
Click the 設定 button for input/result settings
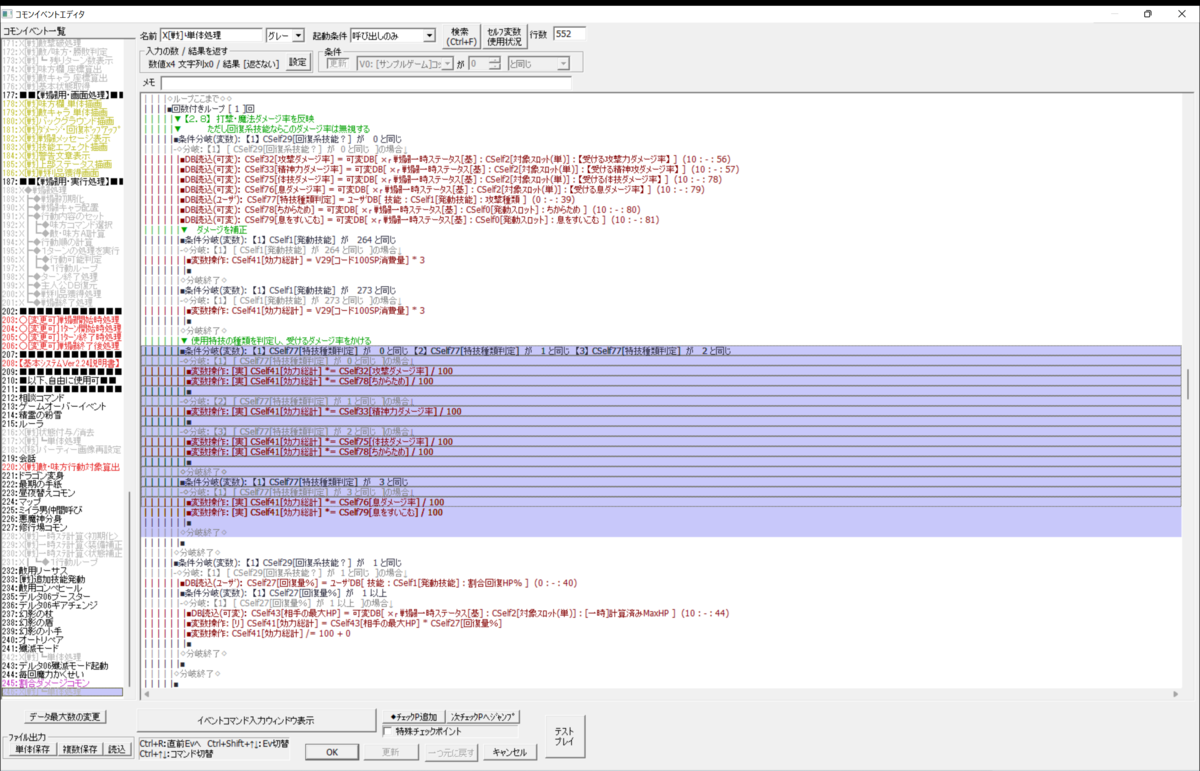click(299, 63)
